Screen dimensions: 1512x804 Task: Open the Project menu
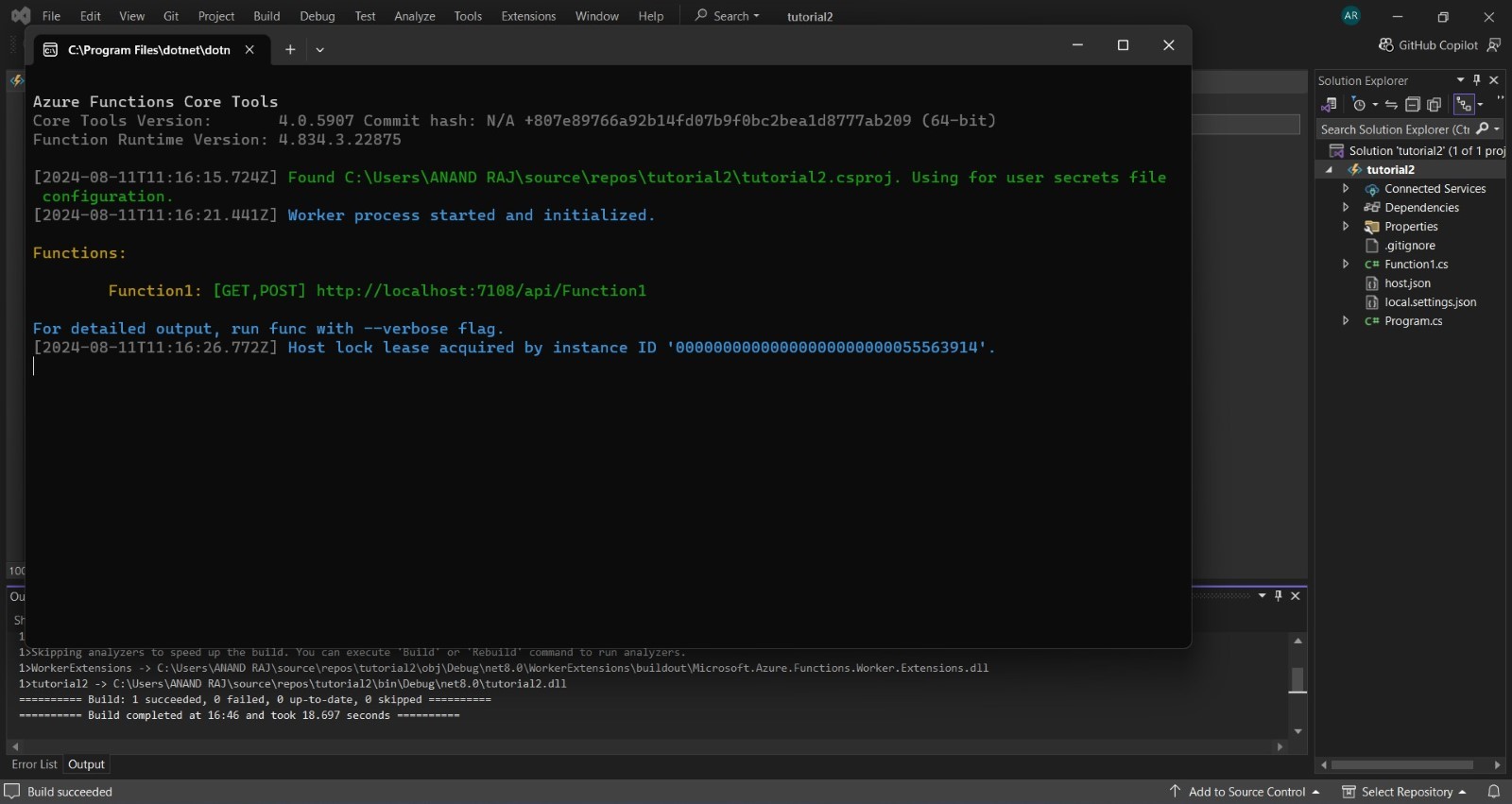pos(216,16)
